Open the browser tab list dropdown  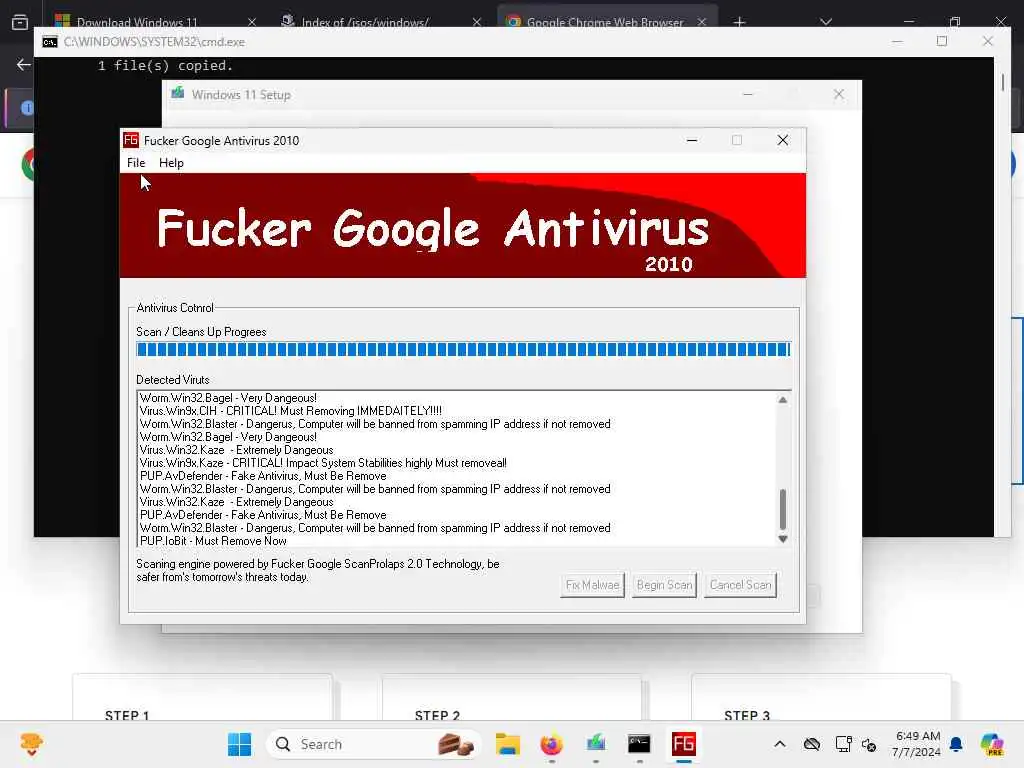tap(825, 22)
